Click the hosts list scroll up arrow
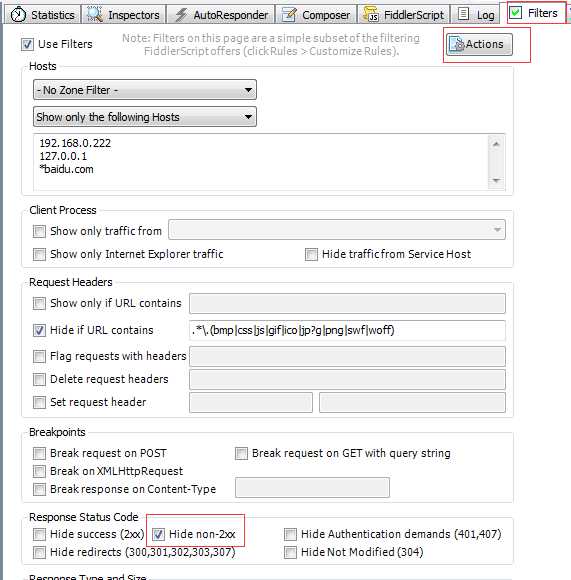 point(496,144)
